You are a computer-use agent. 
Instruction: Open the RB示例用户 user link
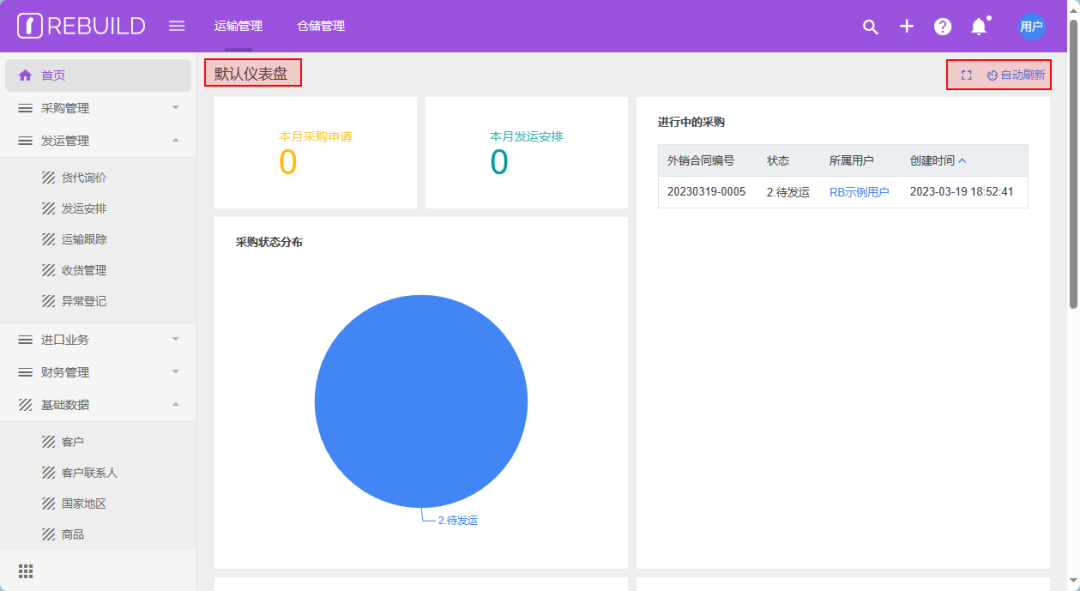pos(858,193)
